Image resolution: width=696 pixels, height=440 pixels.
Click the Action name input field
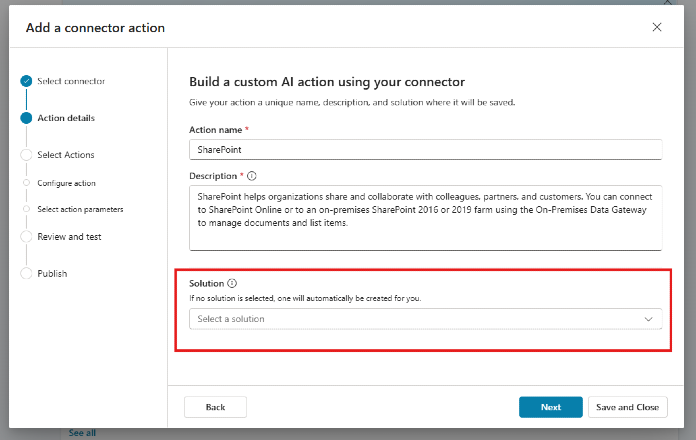425,150
